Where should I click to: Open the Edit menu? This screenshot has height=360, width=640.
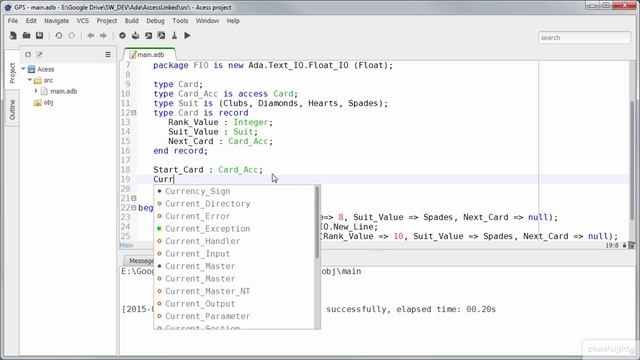(x=31, y=21)
